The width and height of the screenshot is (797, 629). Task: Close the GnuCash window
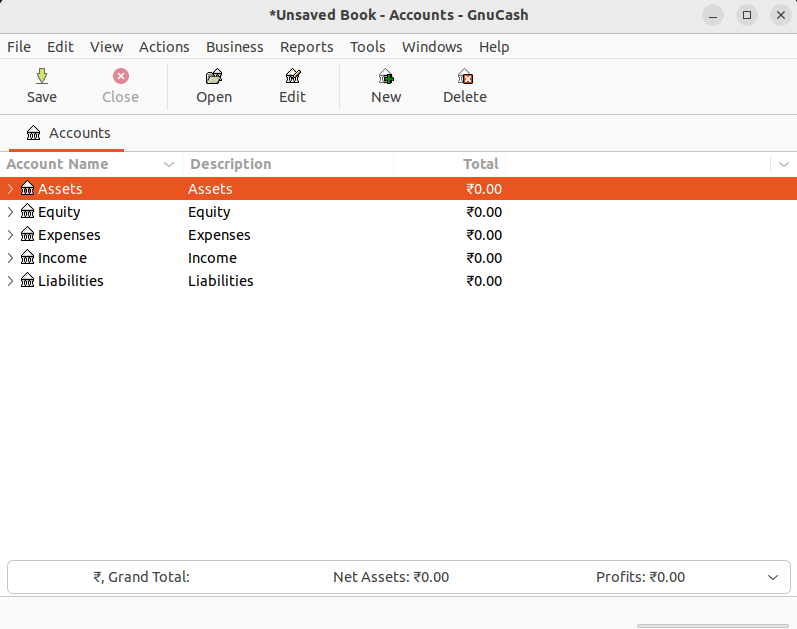pos(781,15)
